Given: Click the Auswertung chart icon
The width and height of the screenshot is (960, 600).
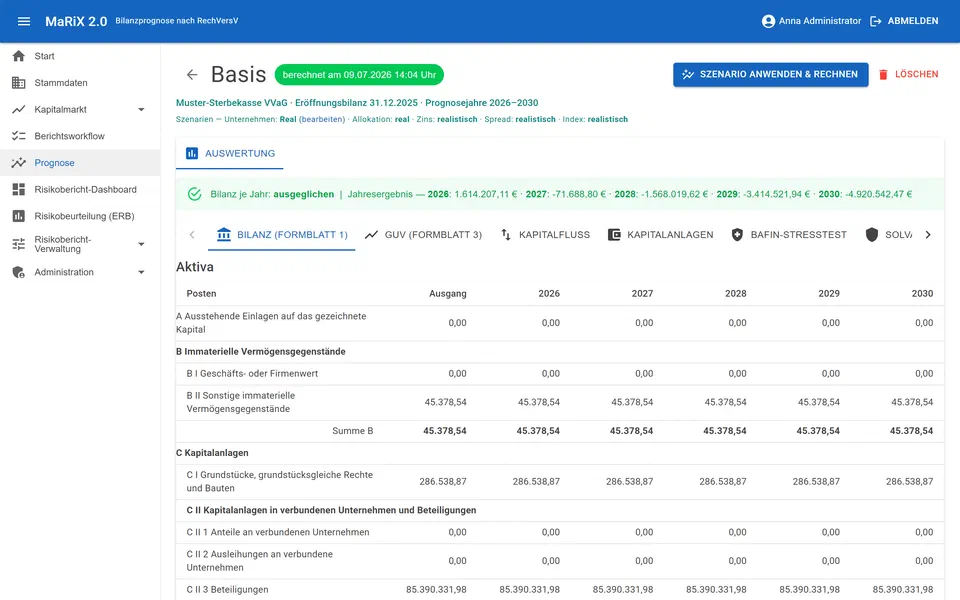Looking at the screenshot, I should (x=192, y=153).
